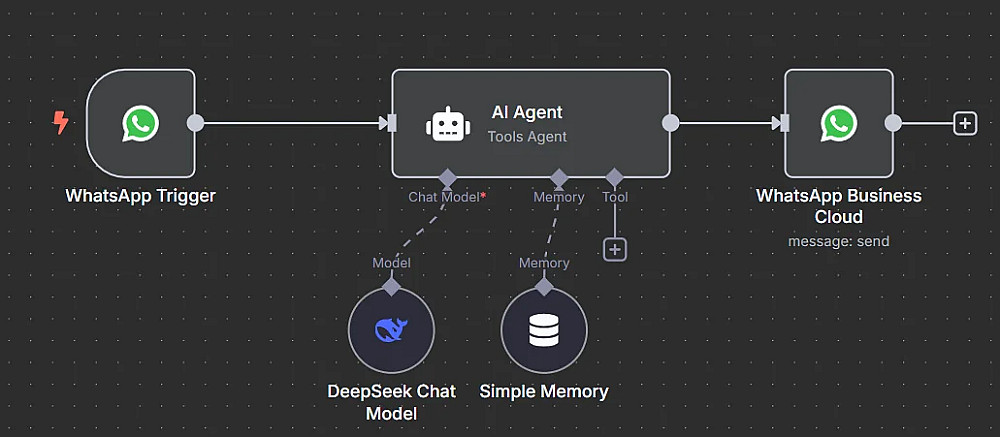Click the Memory diamond above Simple Memory
Screen dimensions: 1000x437
(x=544, y=286)
